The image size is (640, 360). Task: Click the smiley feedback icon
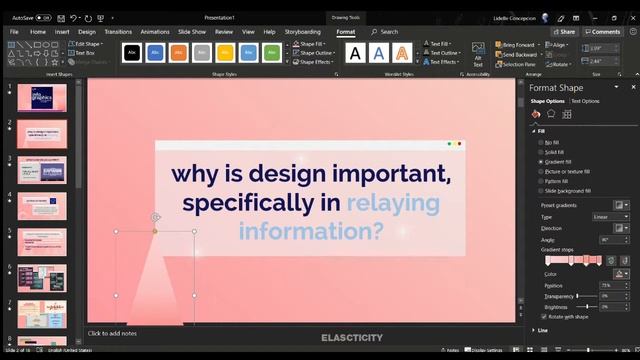click(633, 31)
